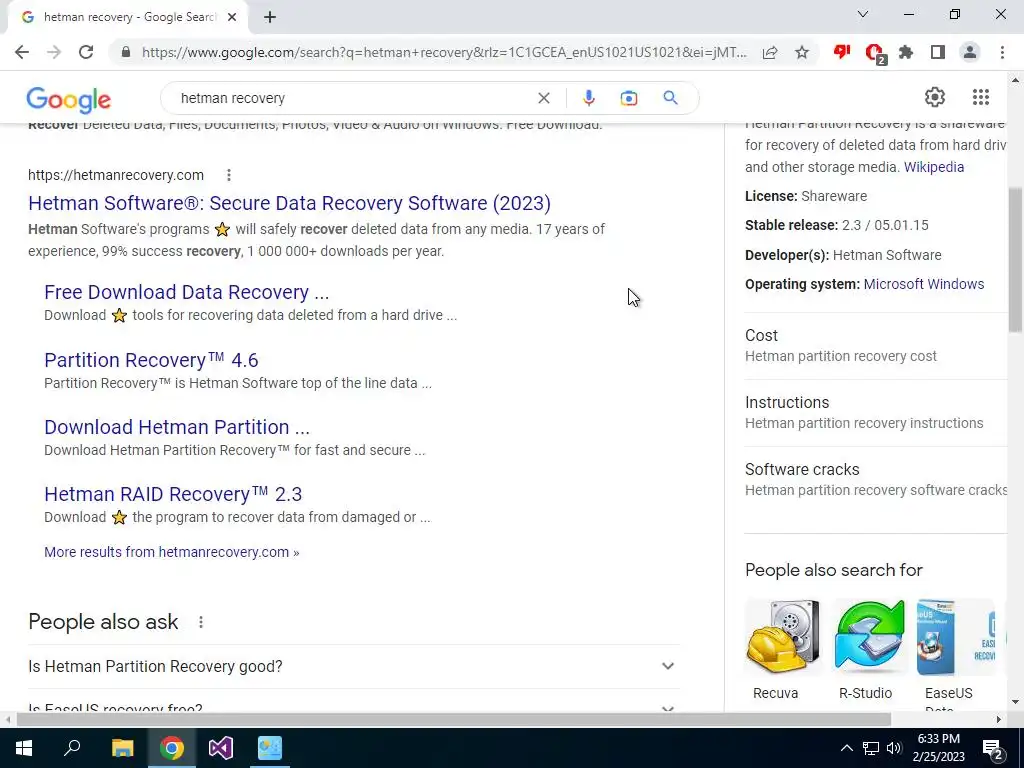
Task: Open Windows taskbar search
Action: click(72, 748)
